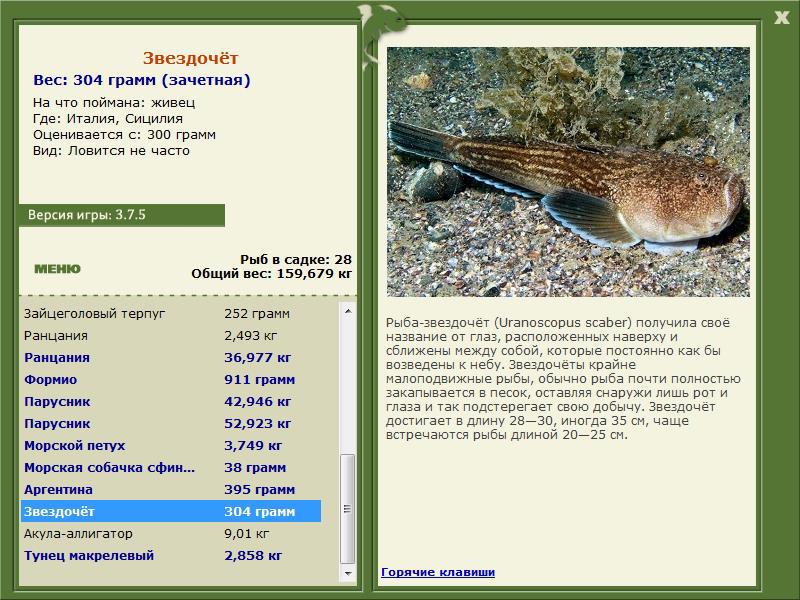The image size is (800, 600).
Task: Select Формио 911 грамм row
Action: [x=171, y=379]
